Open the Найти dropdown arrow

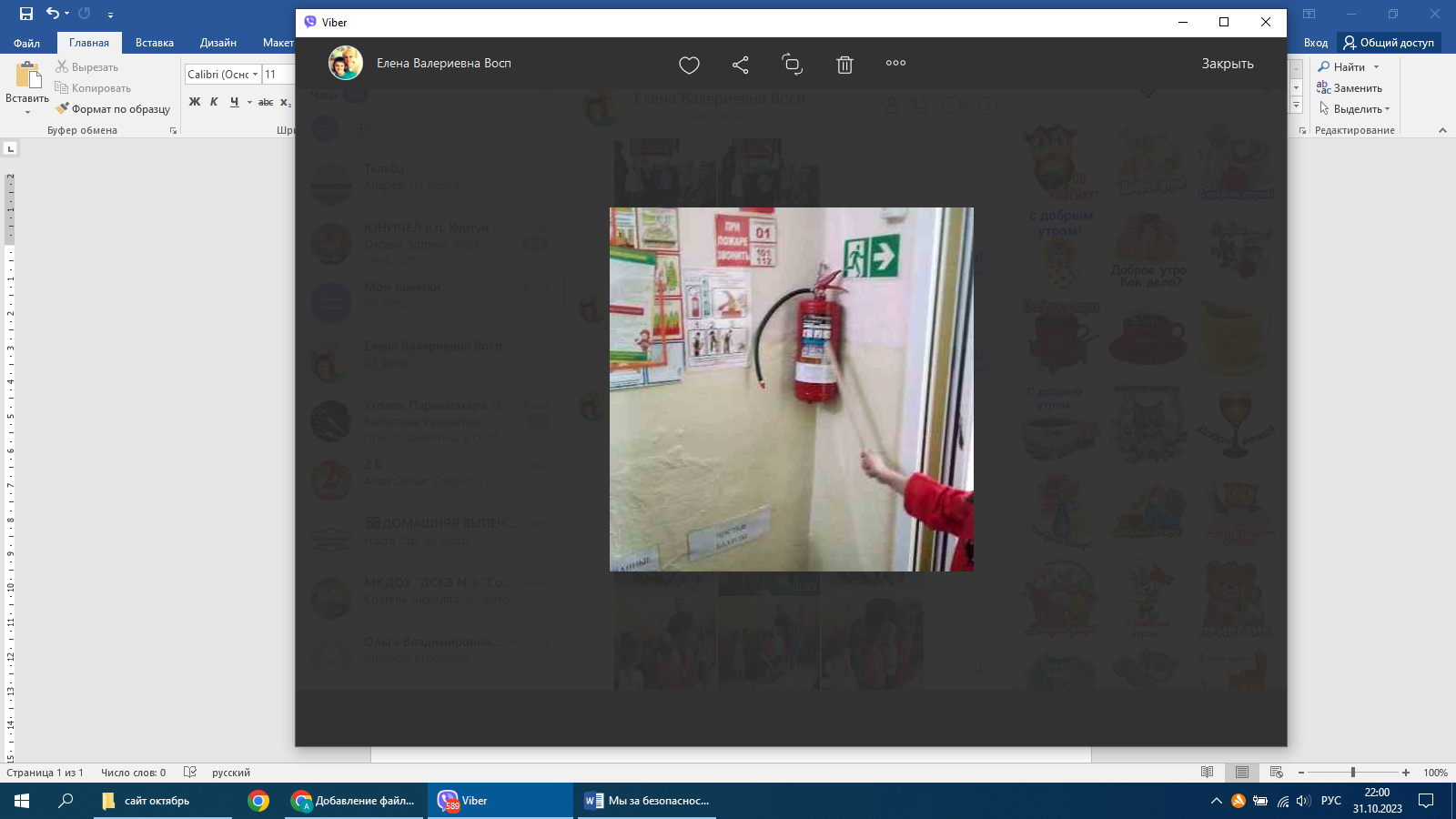[x=1376, y=67]
